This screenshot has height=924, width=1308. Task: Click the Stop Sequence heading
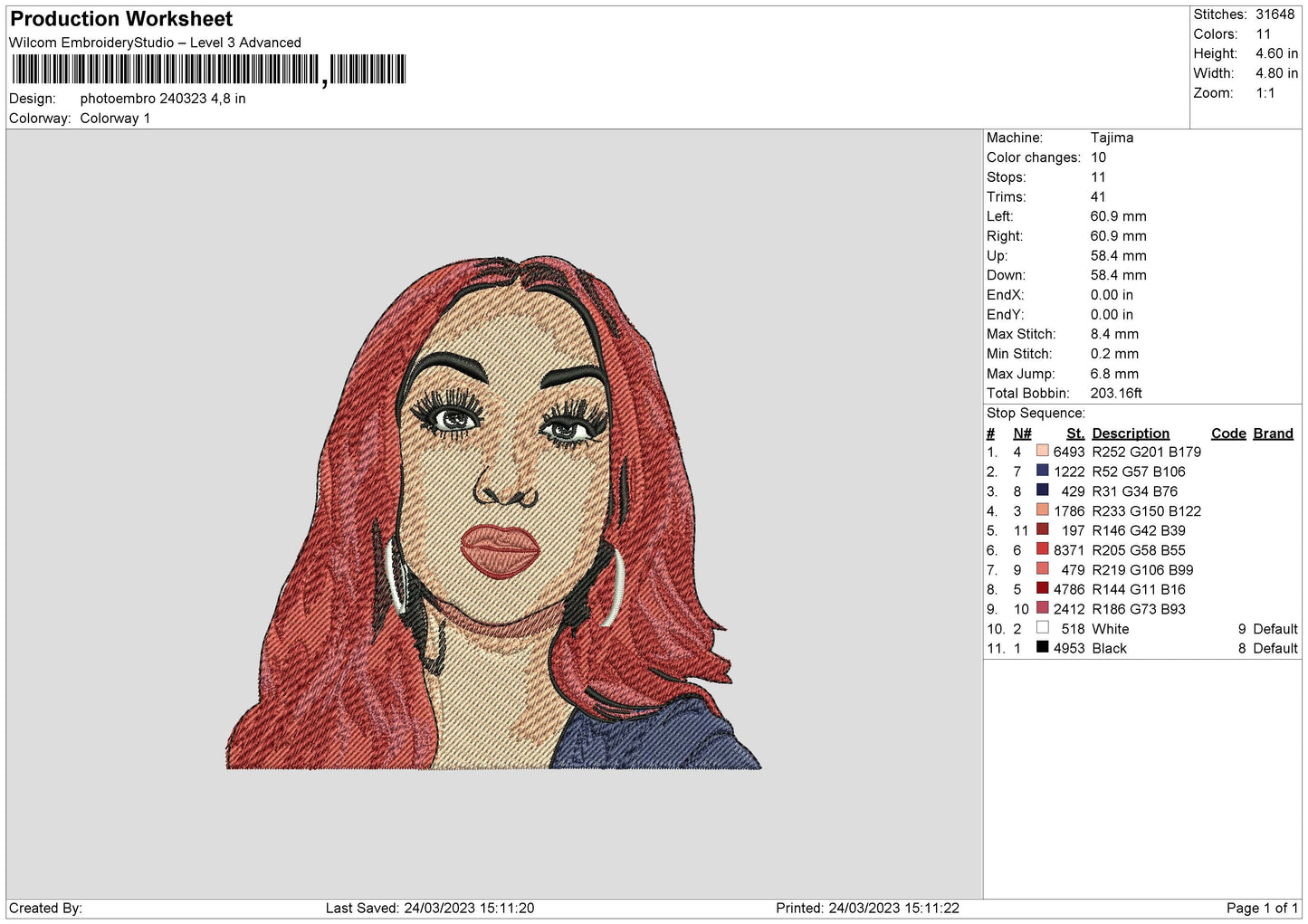[x=1036, y=414]
